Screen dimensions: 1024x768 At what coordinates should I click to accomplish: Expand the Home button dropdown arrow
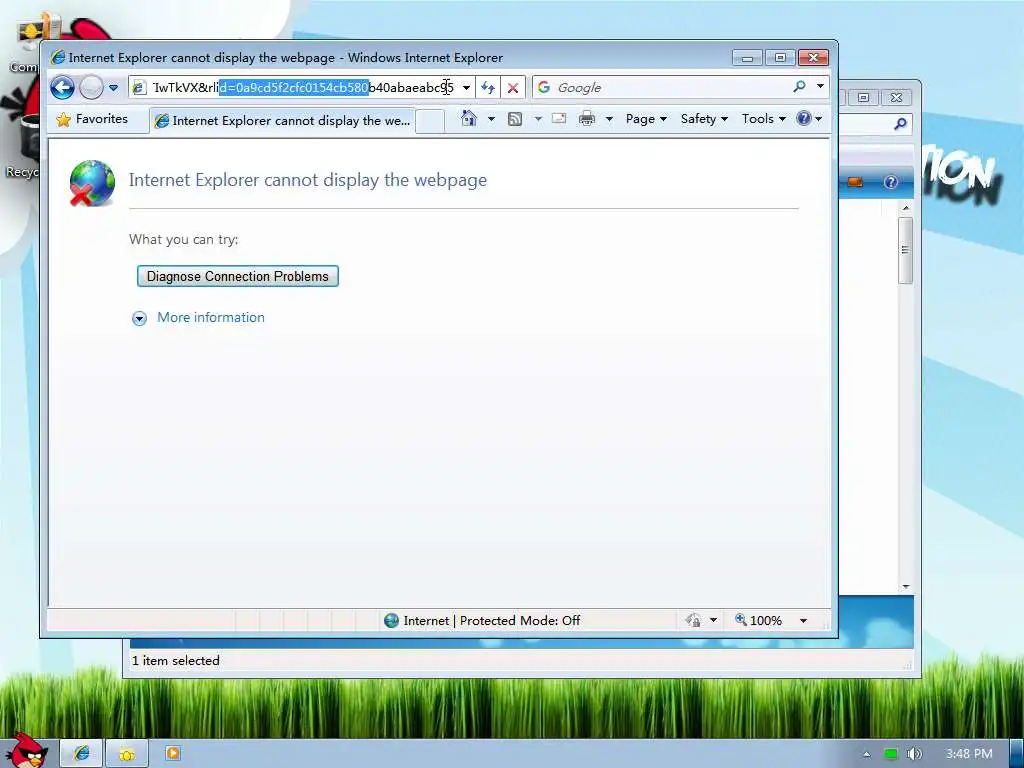(491, 119)
